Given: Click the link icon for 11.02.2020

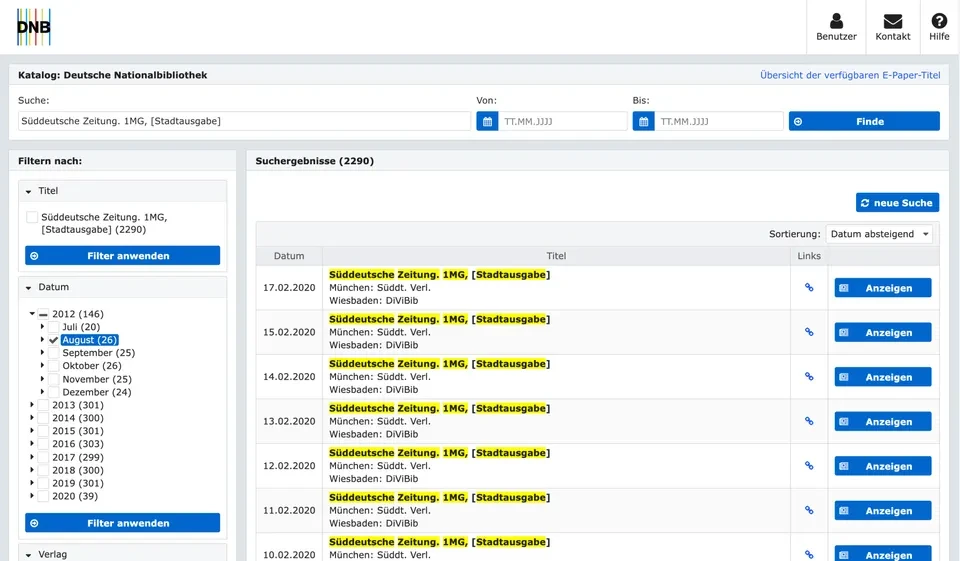Looking at the screenshot, I should click(x=809, y=510).
